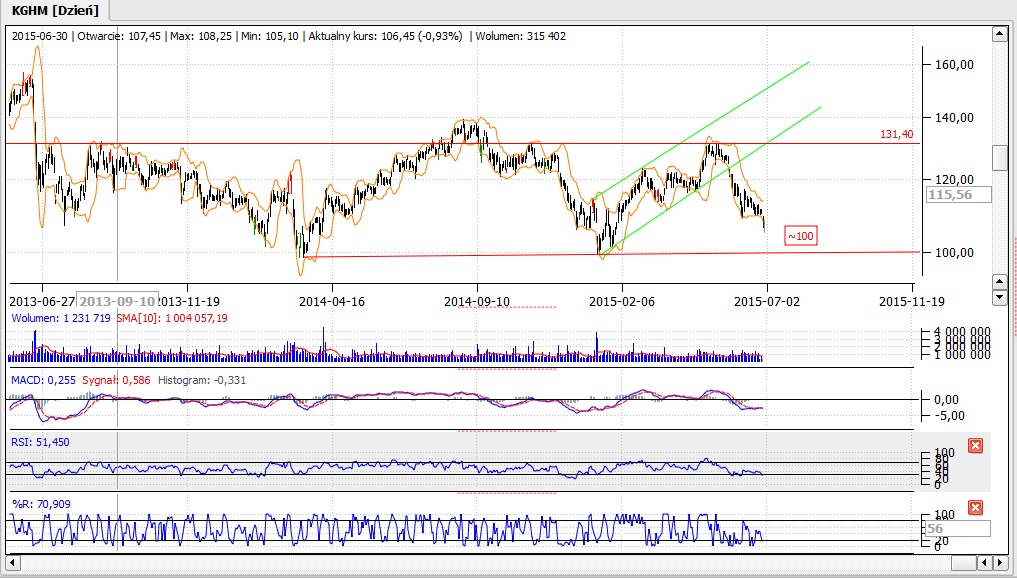Close the %R indicator panel

[x=975, y=508]
